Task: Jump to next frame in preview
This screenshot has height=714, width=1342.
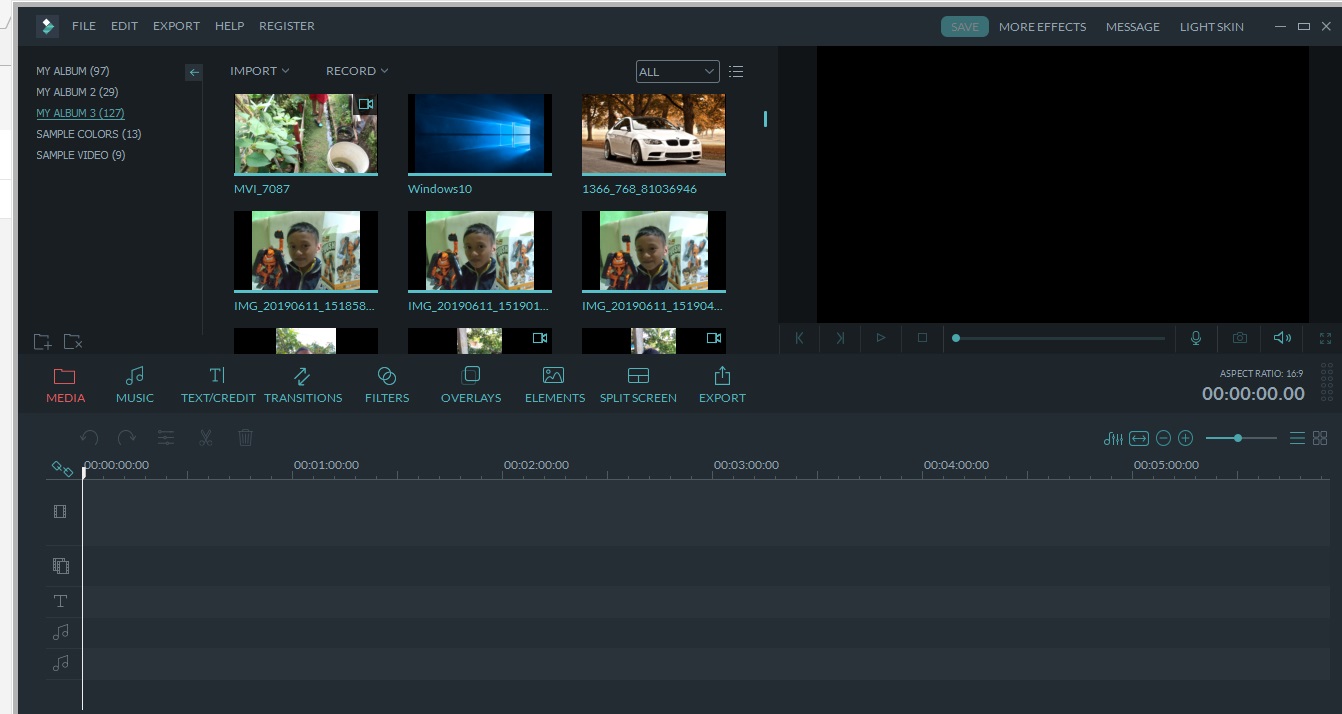Action: pyautogui.click(x=840, y=338)
